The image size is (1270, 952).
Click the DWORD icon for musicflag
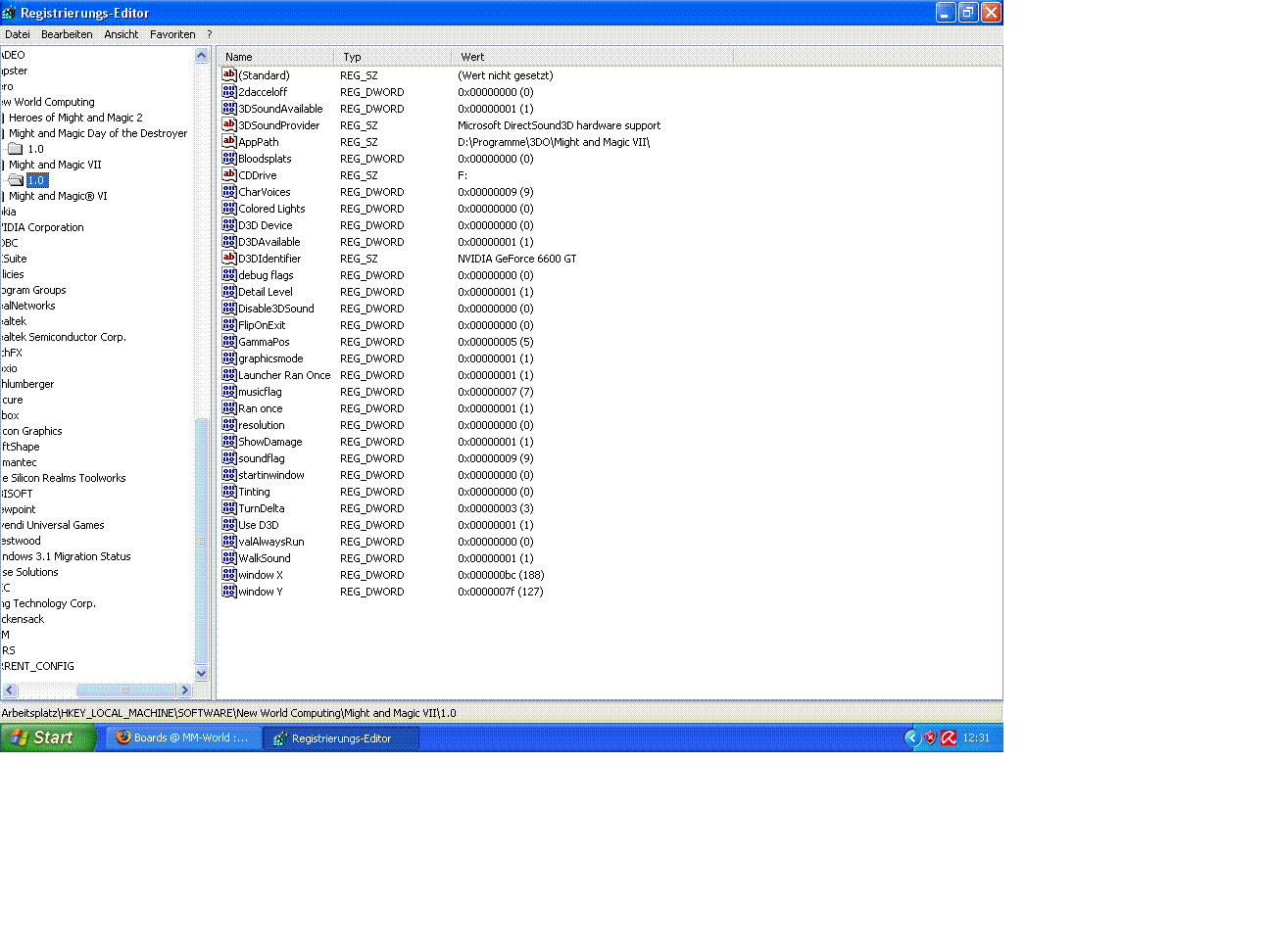pos(229,391)
